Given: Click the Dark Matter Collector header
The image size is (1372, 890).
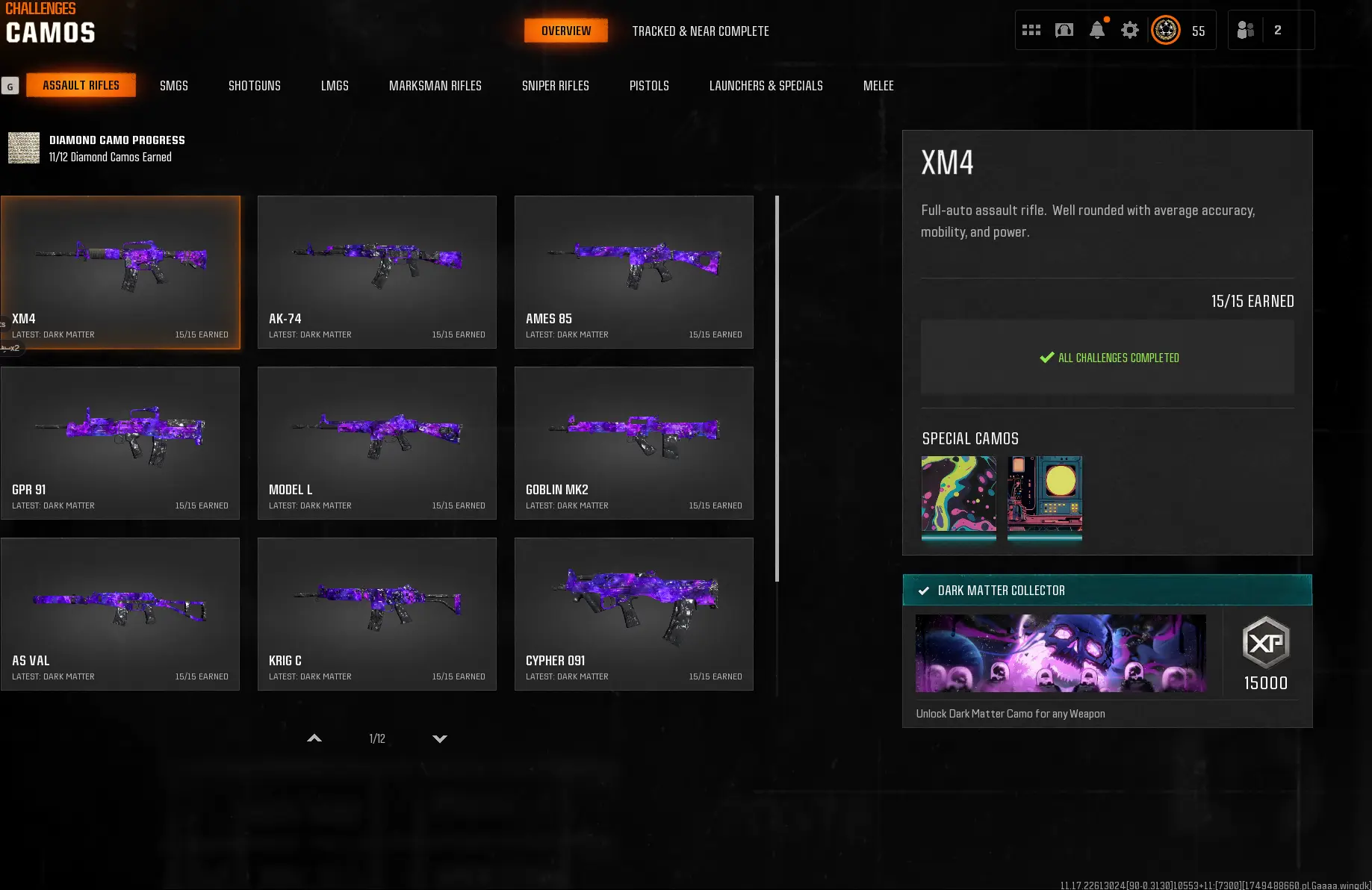Looking at the screenshot, I should pos(1108,590).
